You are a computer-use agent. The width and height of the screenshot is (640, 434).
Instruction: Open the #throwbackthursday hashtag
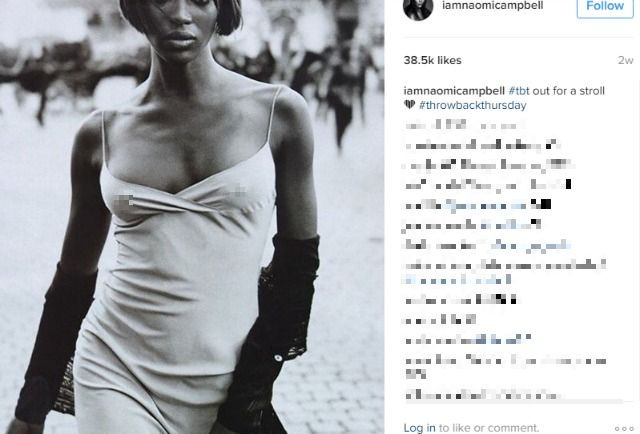click(x=473, y=105)
